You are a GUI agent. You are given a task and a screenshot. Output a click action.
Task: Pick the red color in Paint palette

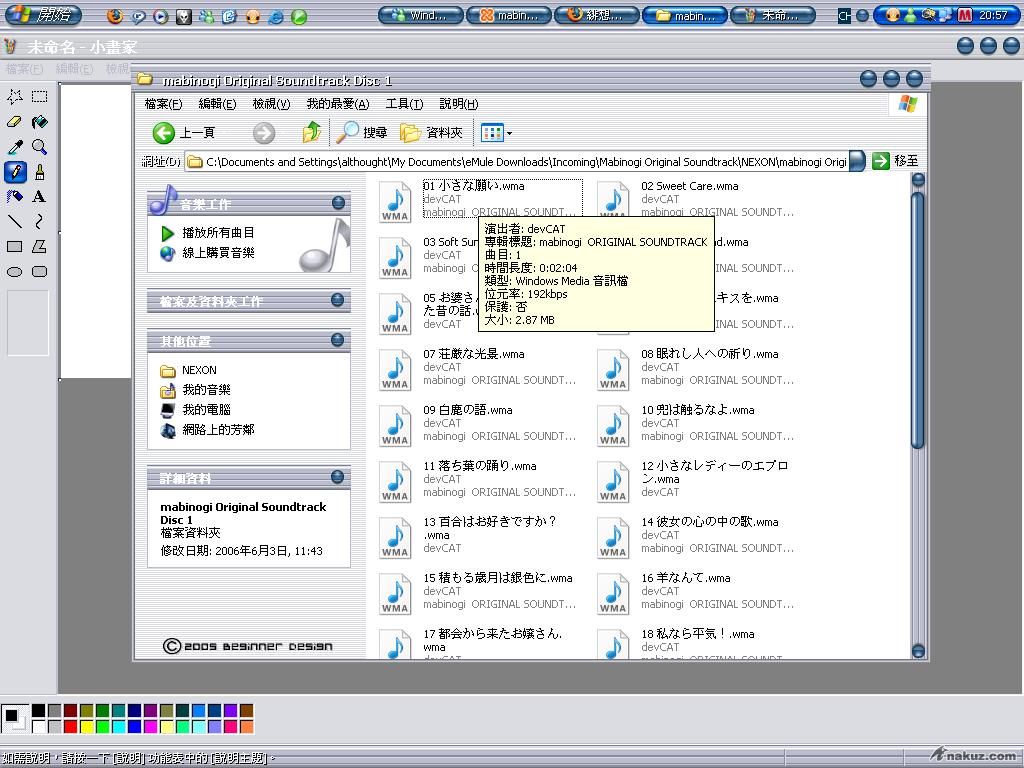(x=71, y=726)
